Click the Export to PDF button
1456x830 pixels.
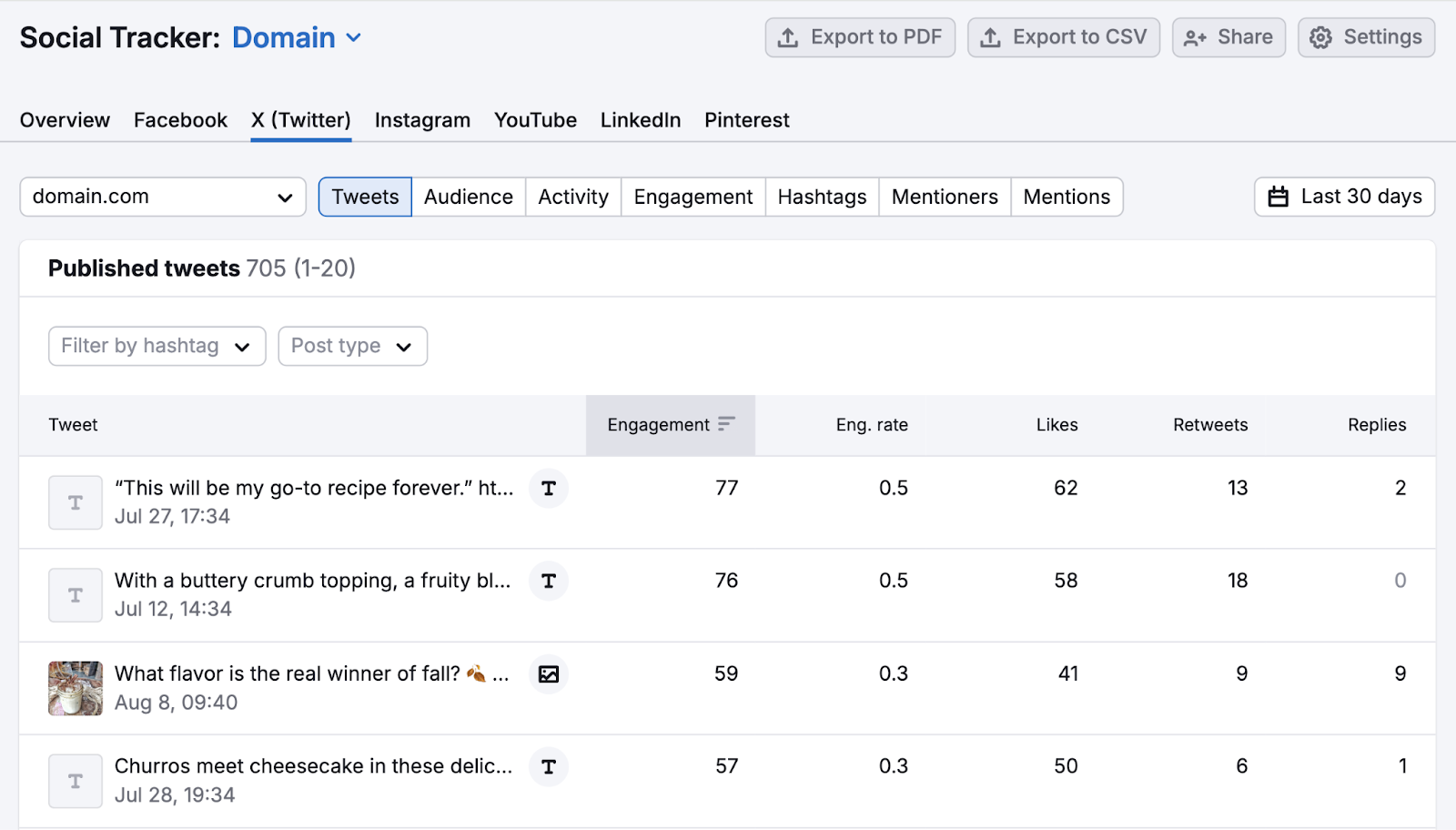[x=860, y=37]
